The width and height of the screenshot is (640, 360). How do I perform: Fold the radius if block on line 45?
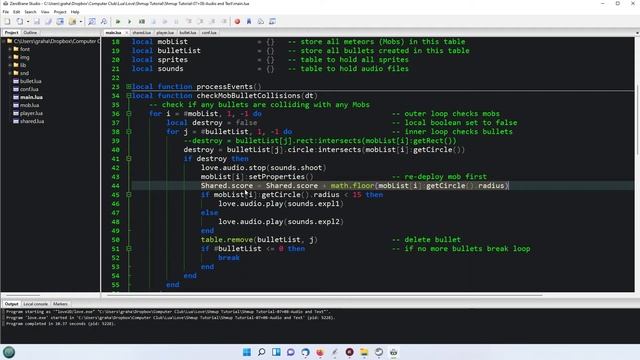coord(129,194)
